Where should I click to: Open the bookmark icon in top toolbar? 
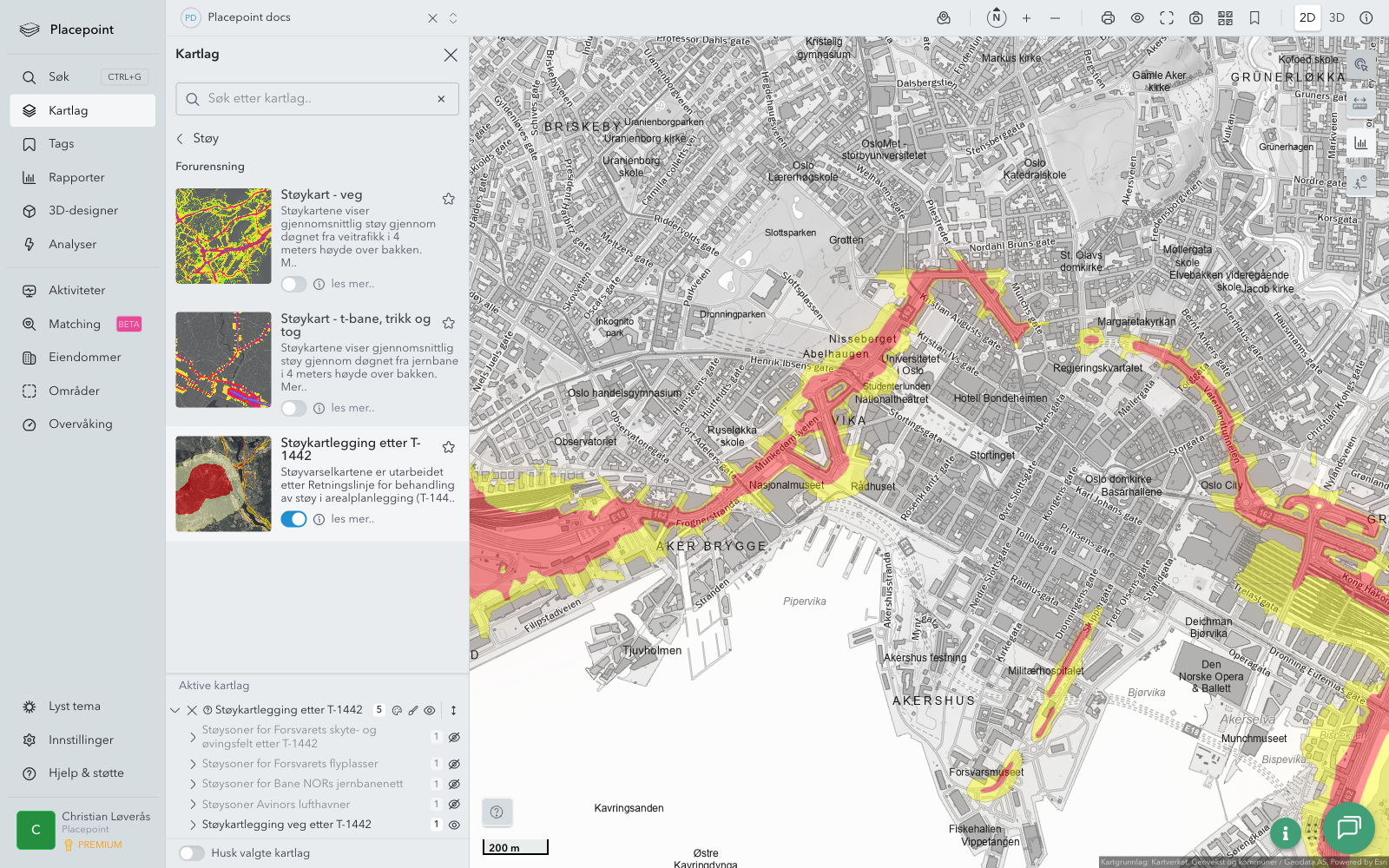click(x=1254, y=18)
